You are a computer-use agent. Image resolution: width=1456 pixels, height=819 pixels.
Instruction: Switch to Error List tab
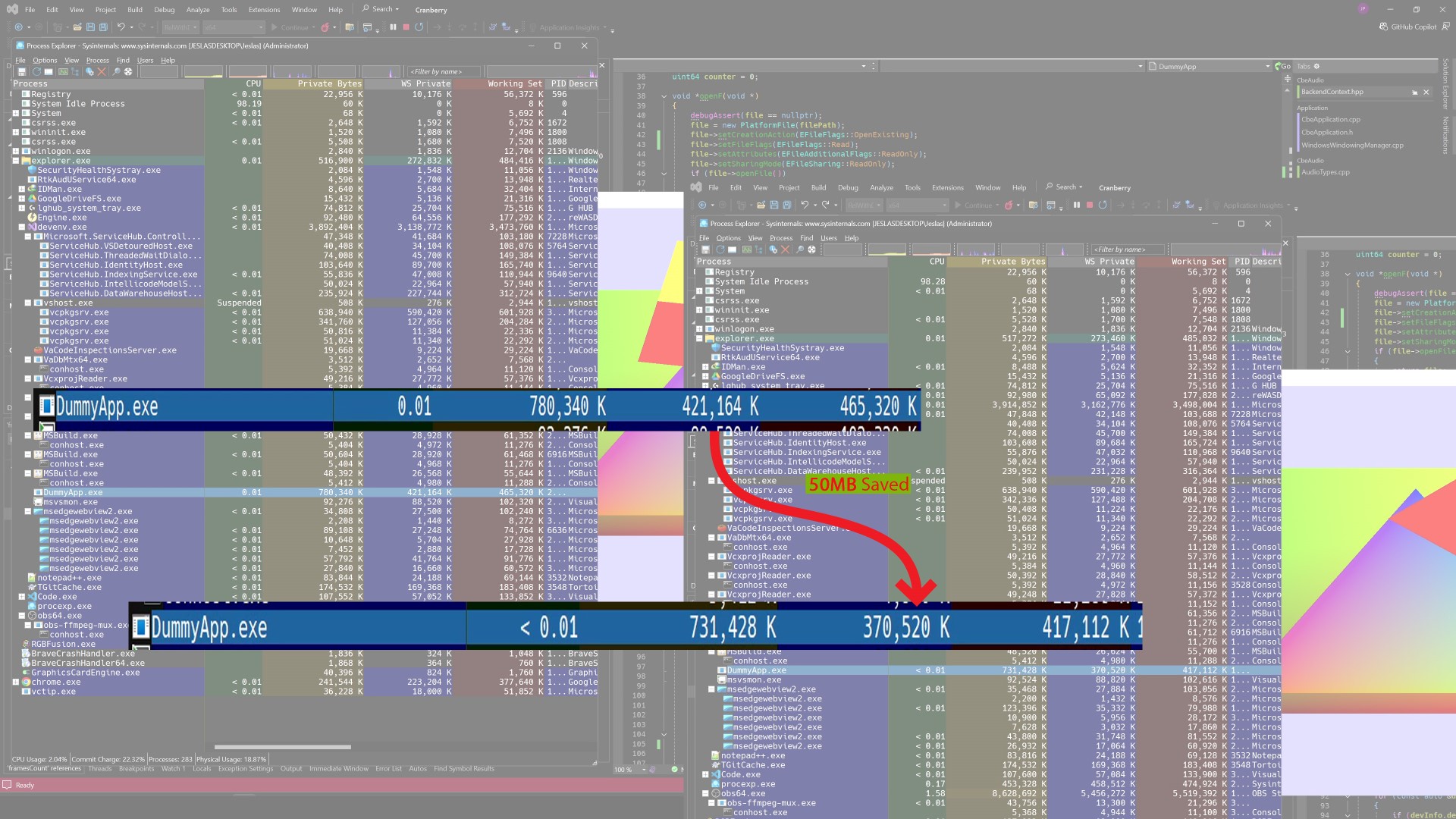click(x=388, y=768)
